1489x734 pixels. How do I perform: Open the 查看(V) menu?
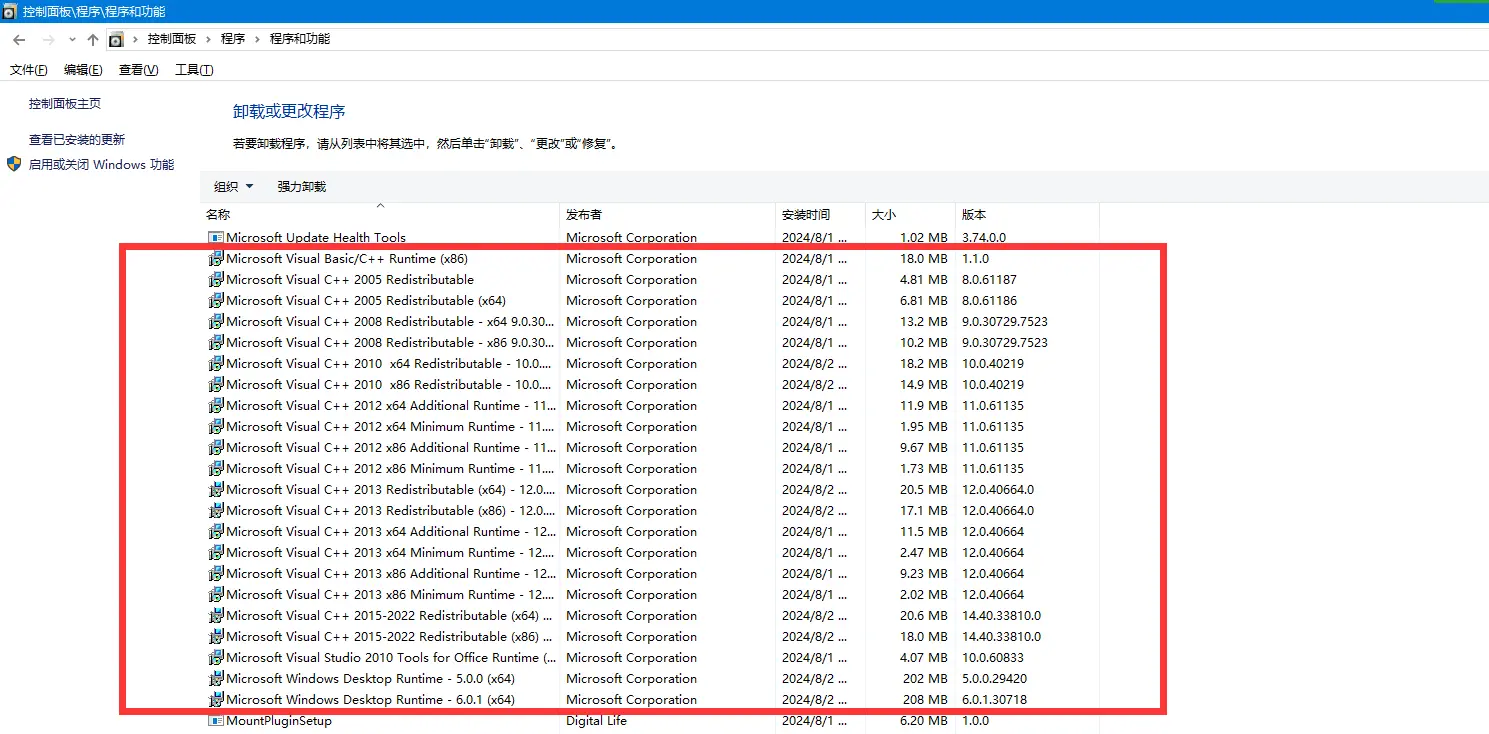tap(138, 70)
